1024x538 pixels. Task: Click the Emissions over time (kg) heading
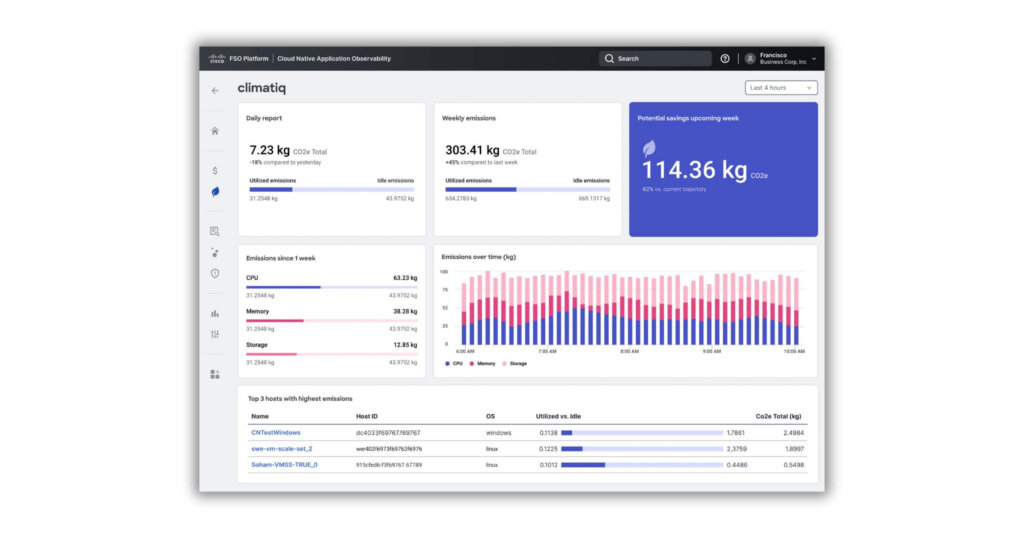[x=479, y=257]
